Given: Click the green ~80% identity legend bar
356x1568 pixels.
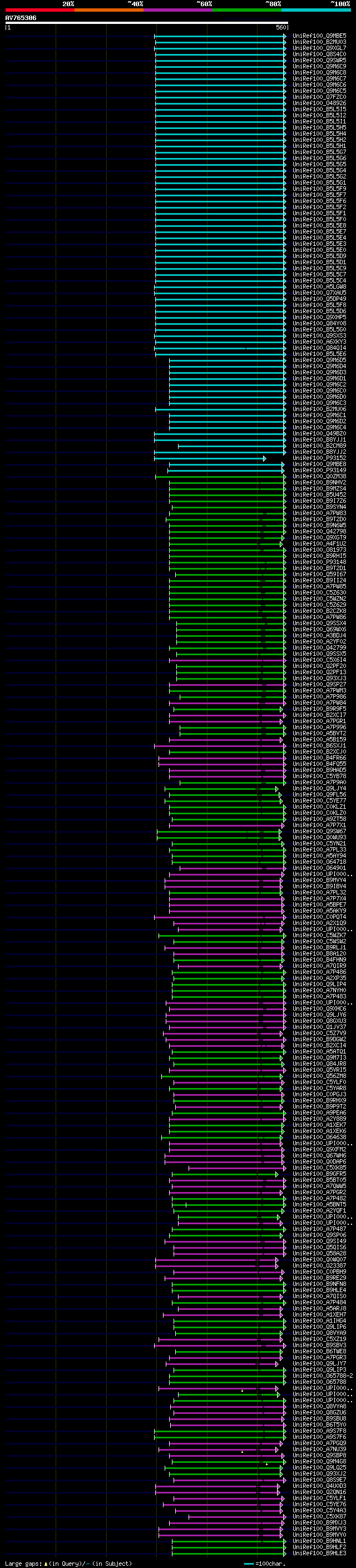Looking at the screenshot, I should (247, 10).
